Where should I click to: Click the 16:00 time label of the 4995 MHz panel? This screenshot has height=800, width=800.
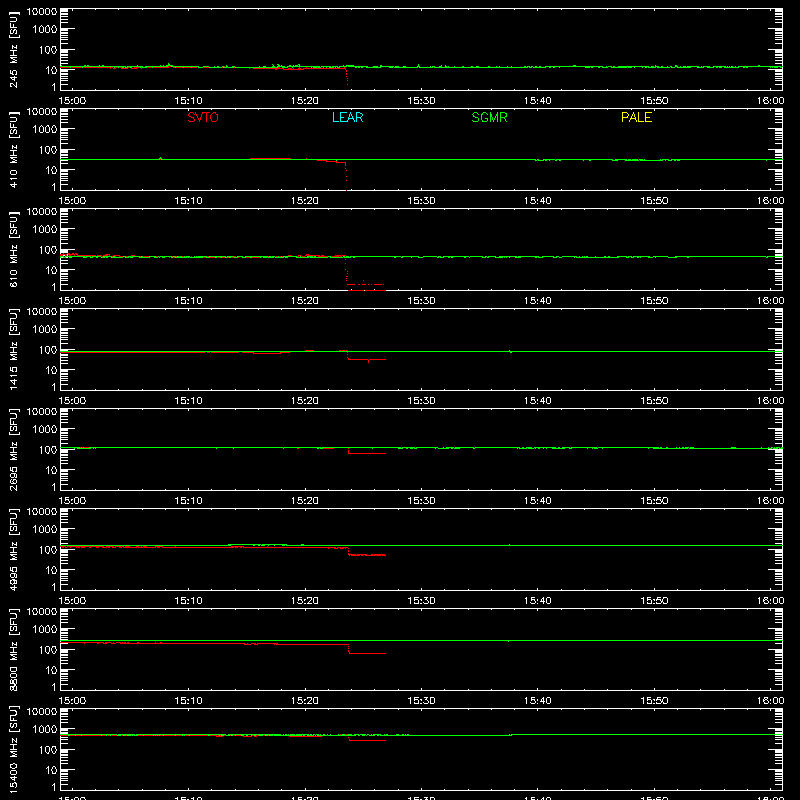[770, 601]
